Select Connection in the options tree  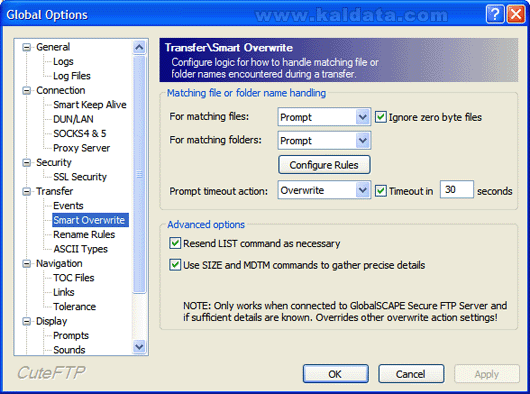[61, 91]
